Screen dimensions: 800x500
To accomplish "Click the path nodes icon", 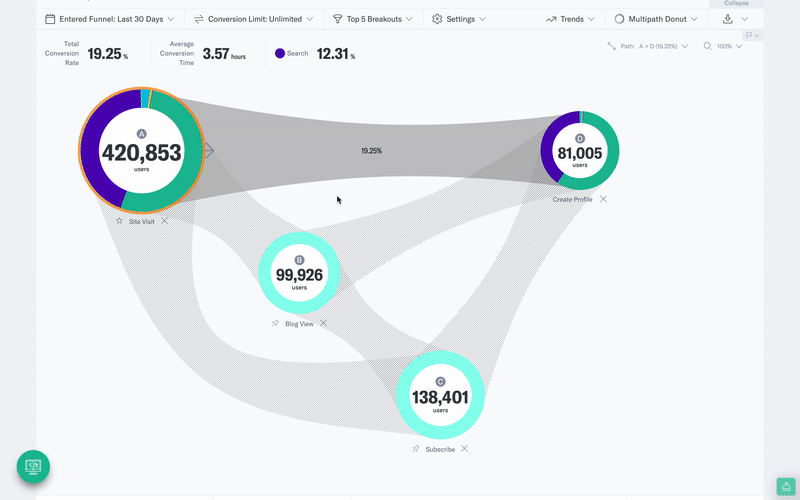I will point(611,46).
